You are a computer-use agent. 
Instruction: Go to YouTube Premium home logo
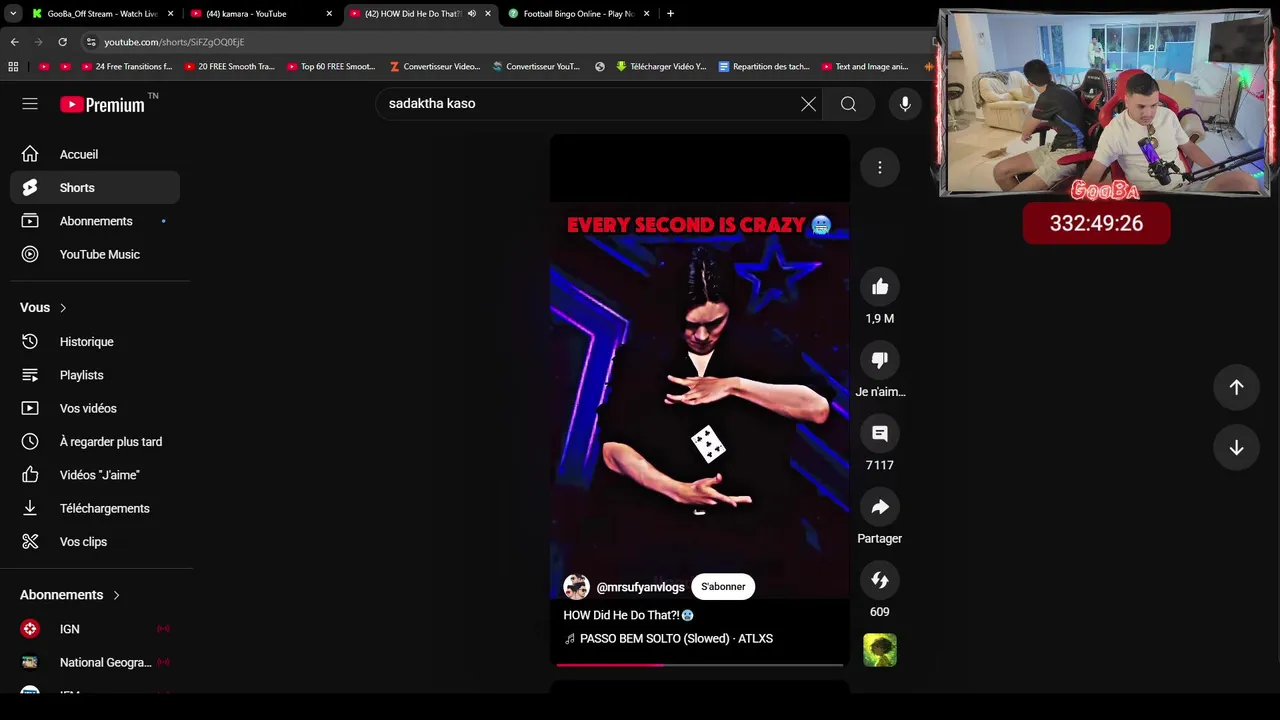(x=102, y=104)
